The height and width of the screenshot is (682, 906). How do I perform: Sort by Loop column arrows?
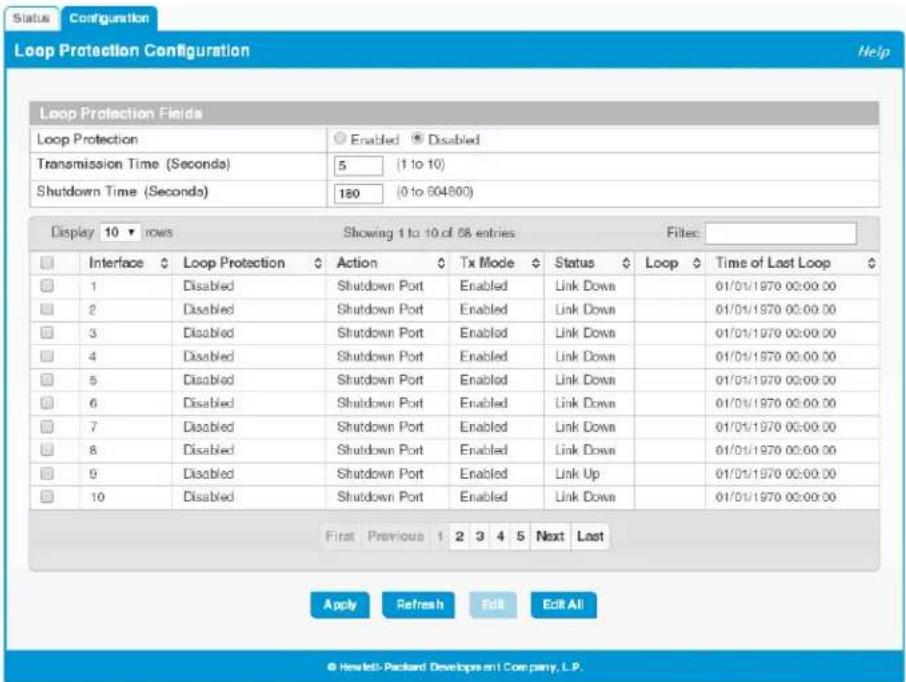coord(696,264)
